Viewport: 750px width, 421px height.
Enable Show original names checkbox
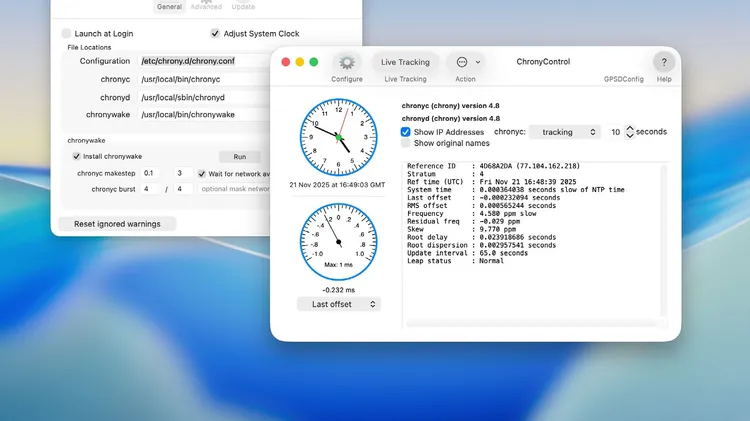pos(406,143)
